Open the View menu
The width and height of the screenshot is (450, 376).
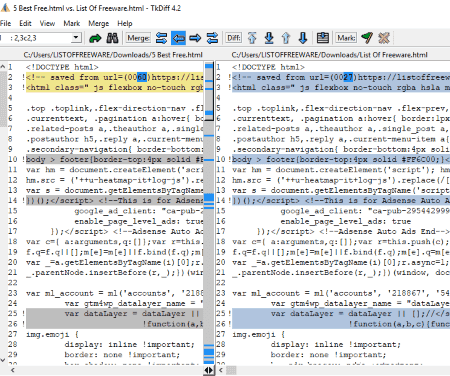pos(47,23)
